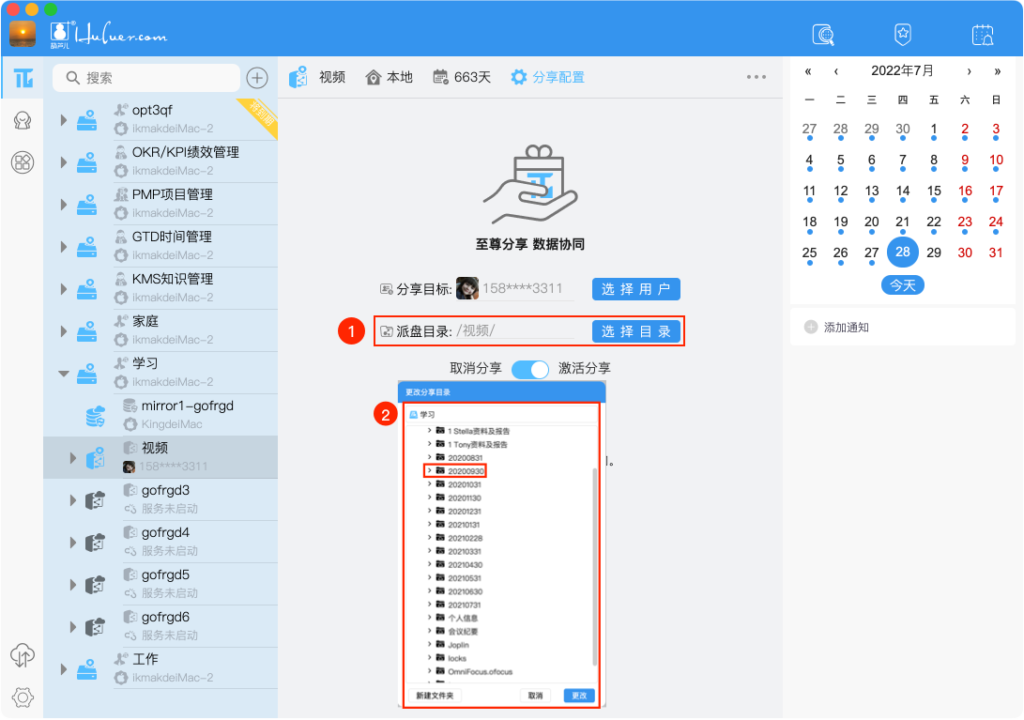Expand folder 20201031 in the directory dialog

429,484
